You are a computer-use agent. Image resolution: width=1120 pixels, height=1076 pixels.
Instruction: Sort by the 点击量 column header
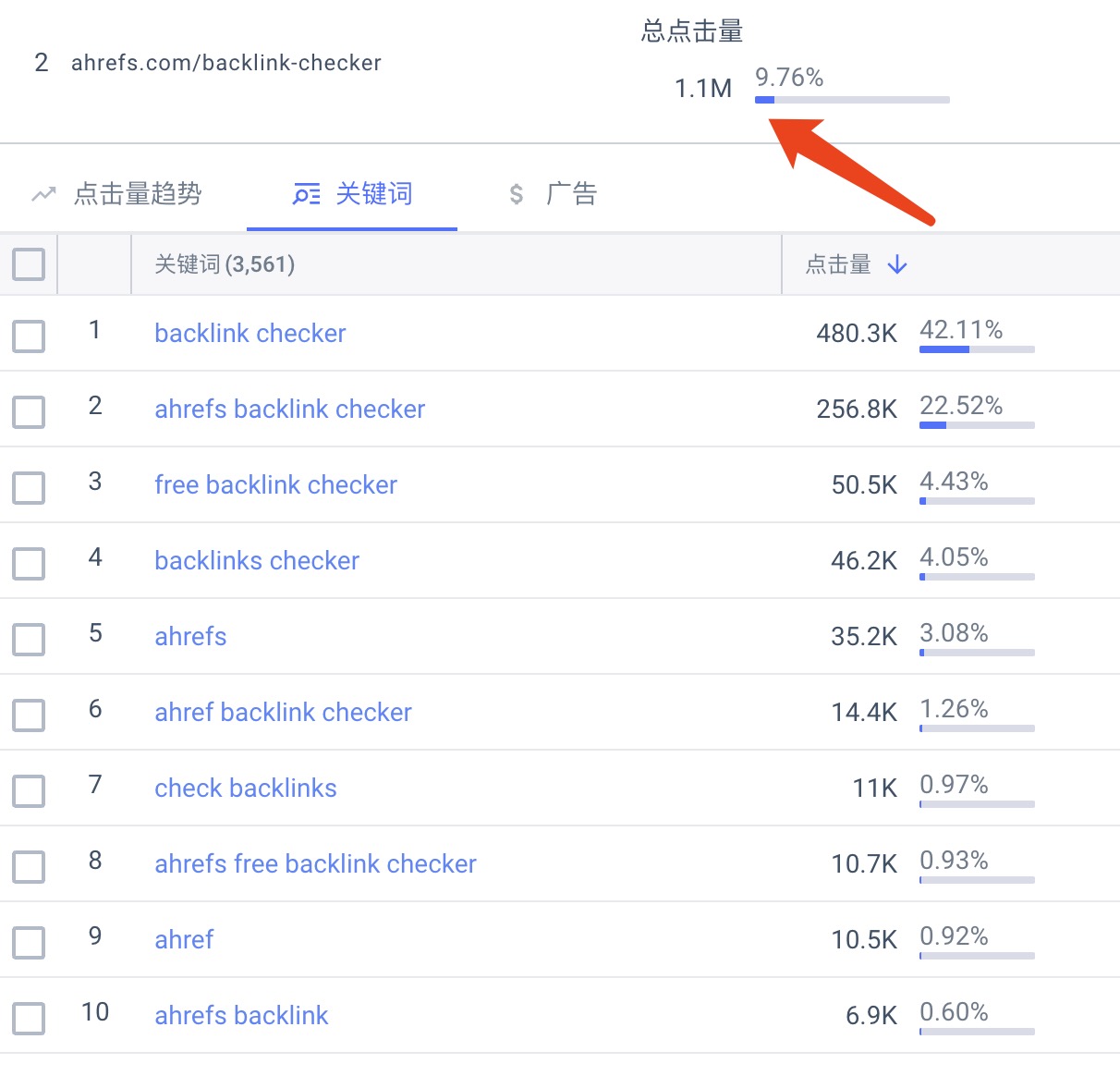[838, 265]
